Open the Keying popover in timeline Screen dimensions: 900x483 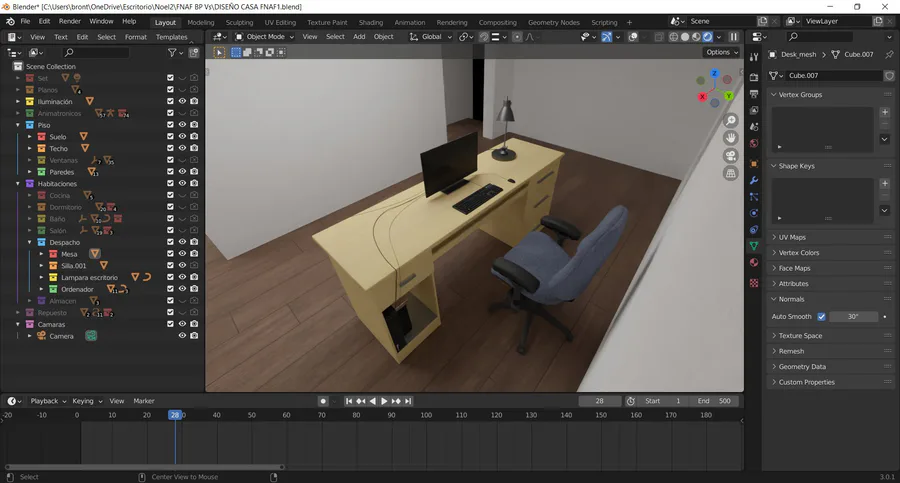coord(87,401)
